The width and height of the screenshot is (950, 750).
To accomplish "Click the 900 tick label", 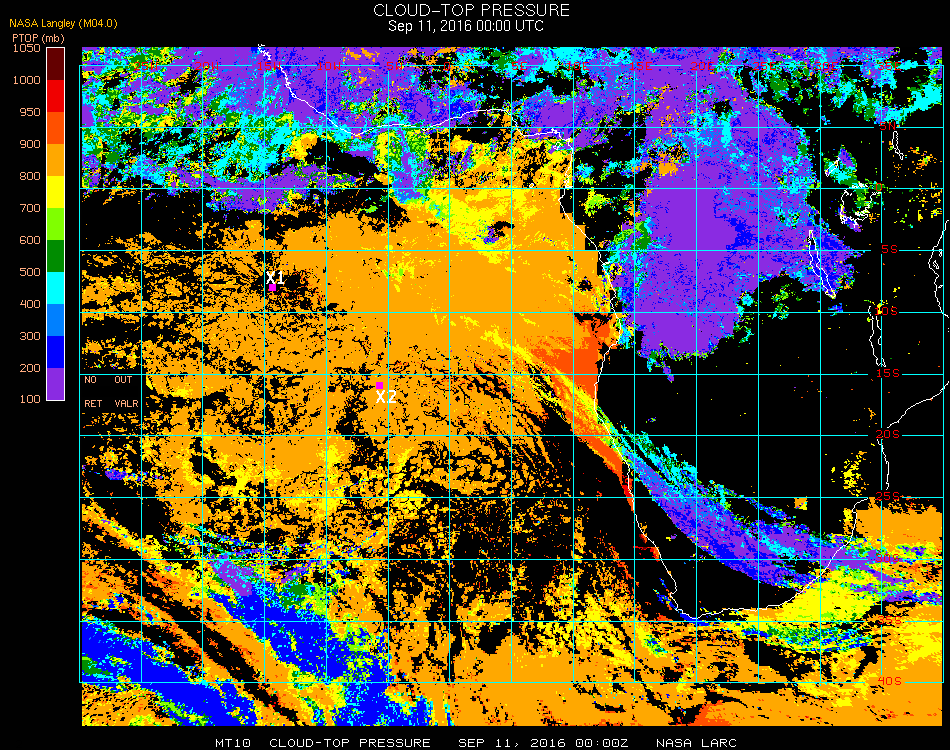I will pyautogui.click(x=30, y=144).
